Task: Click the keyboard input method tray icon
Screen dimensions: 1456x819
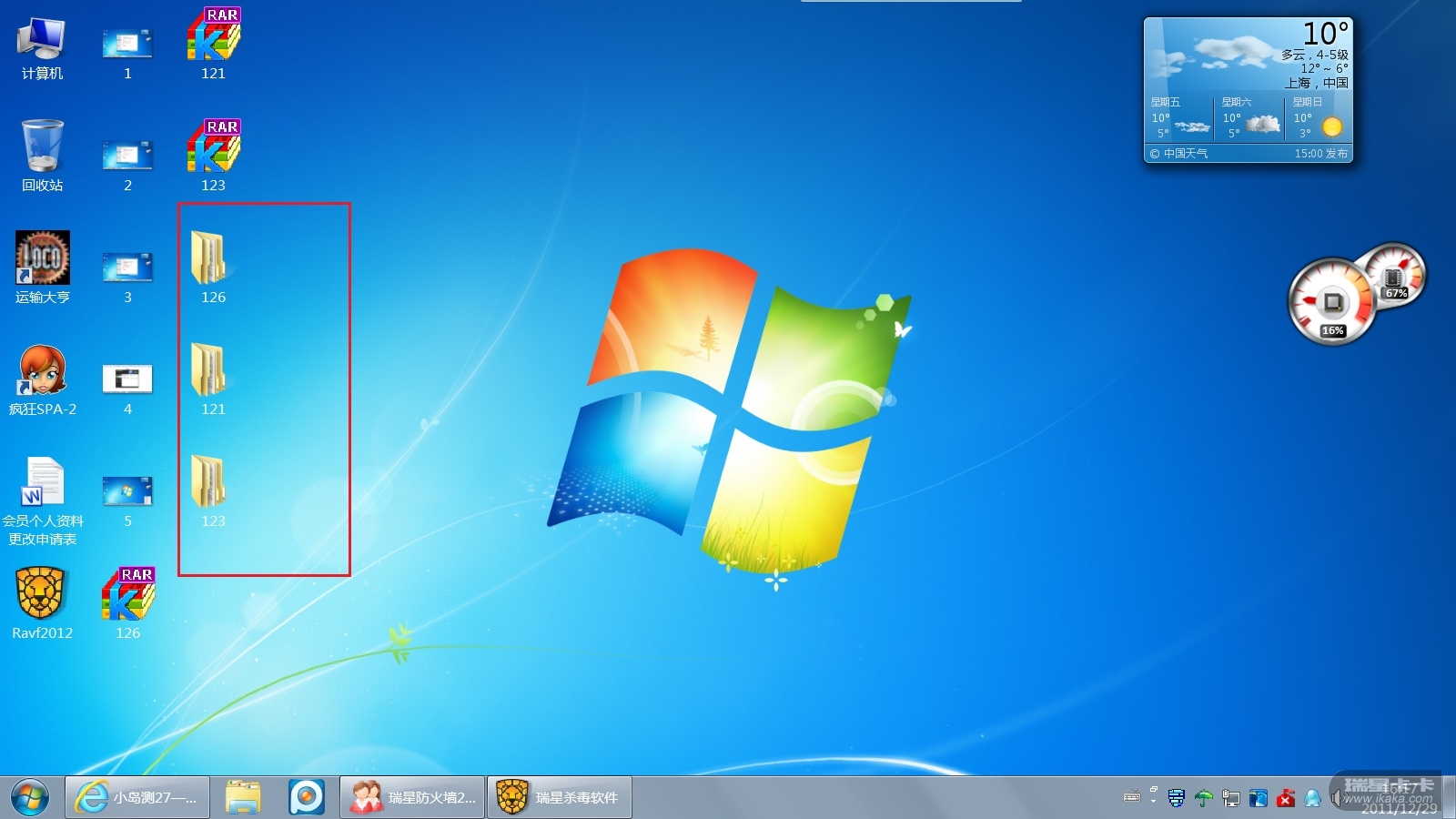Action: coord(1132,797)
